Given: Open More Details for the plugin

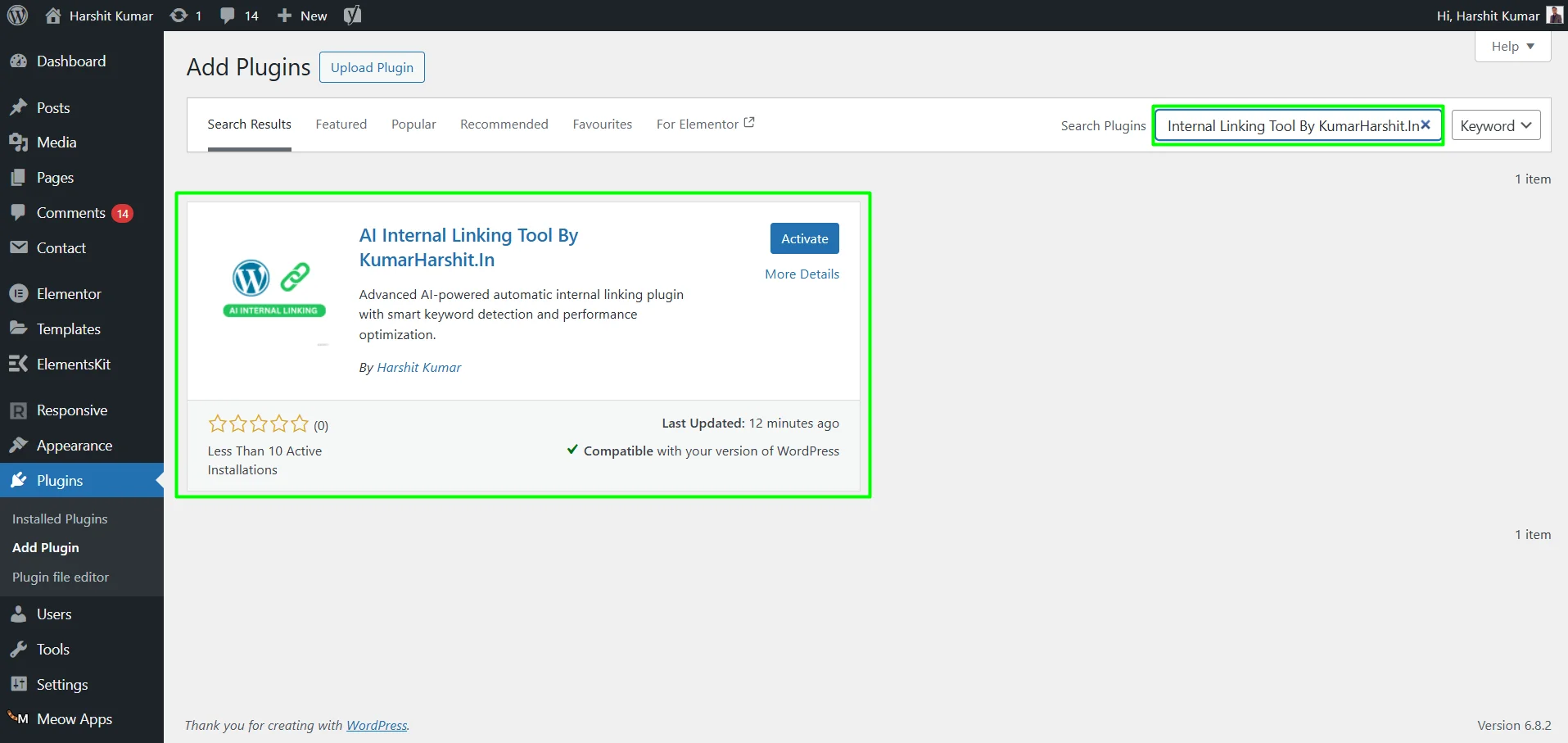Looking at the screenshot, I should pyautogui.click(x=802, y=274).
